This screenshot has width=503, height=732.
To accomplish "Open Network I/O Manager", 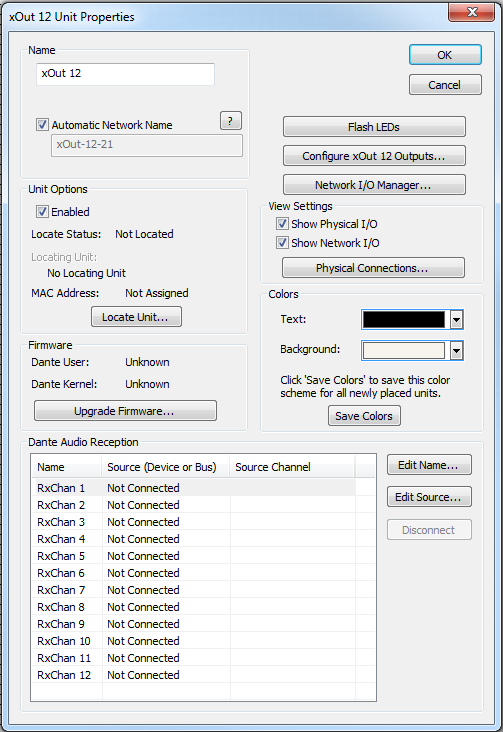I will click(374, 185).
